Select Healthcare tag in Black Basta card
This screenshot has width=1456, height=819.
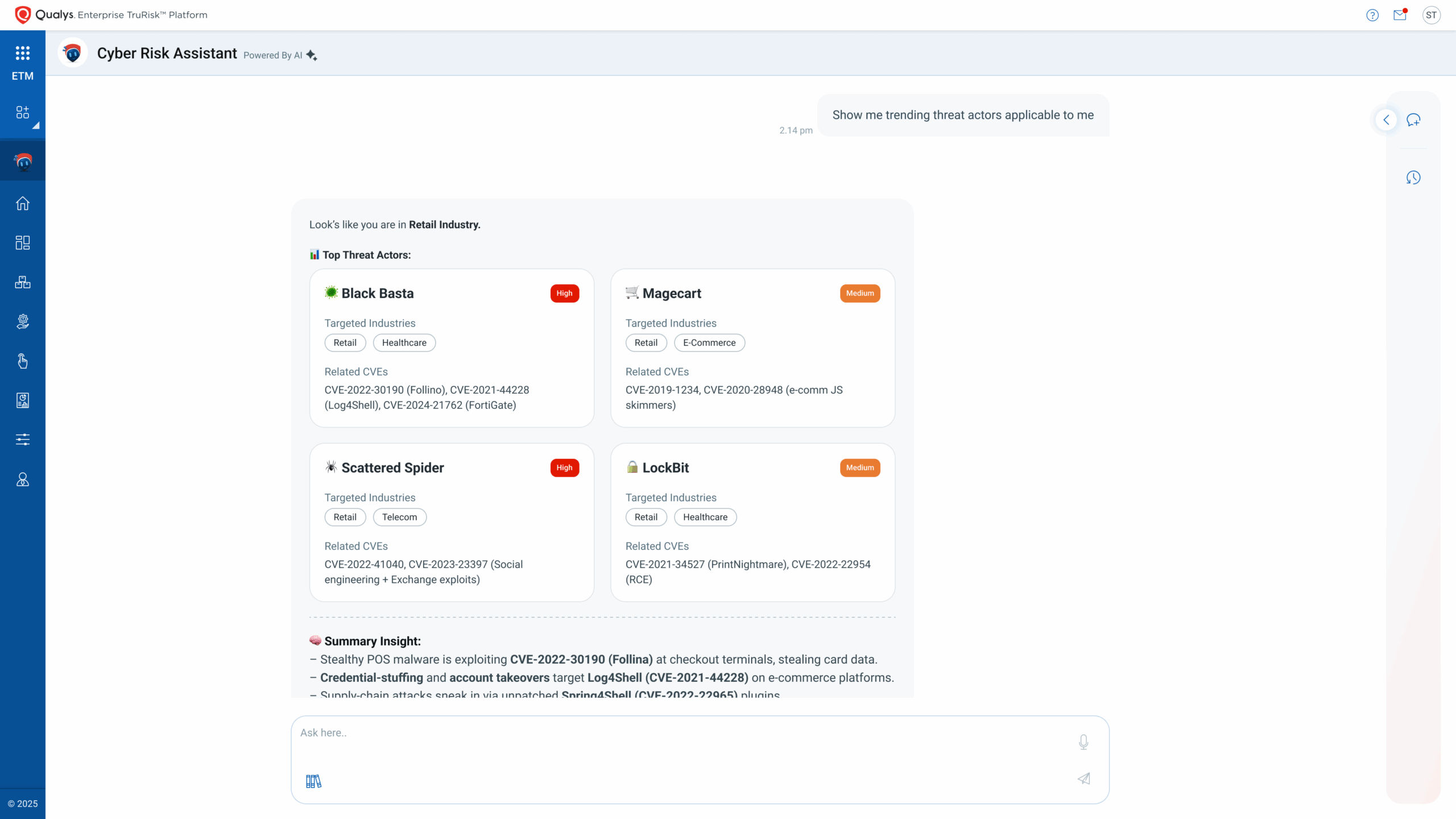point(404,343)
